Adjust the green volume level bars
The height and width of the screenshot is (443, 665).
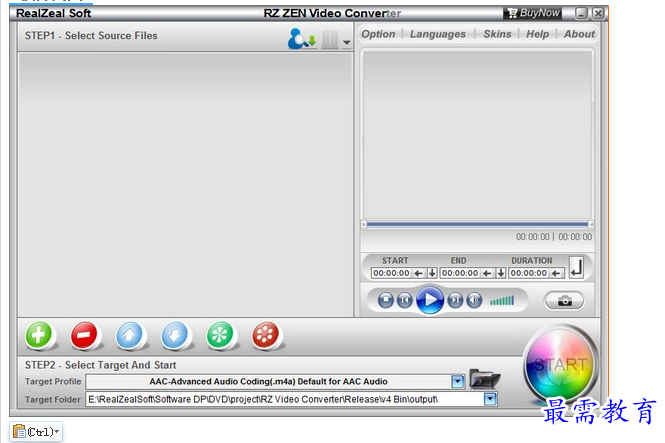[x=502, y=301]
